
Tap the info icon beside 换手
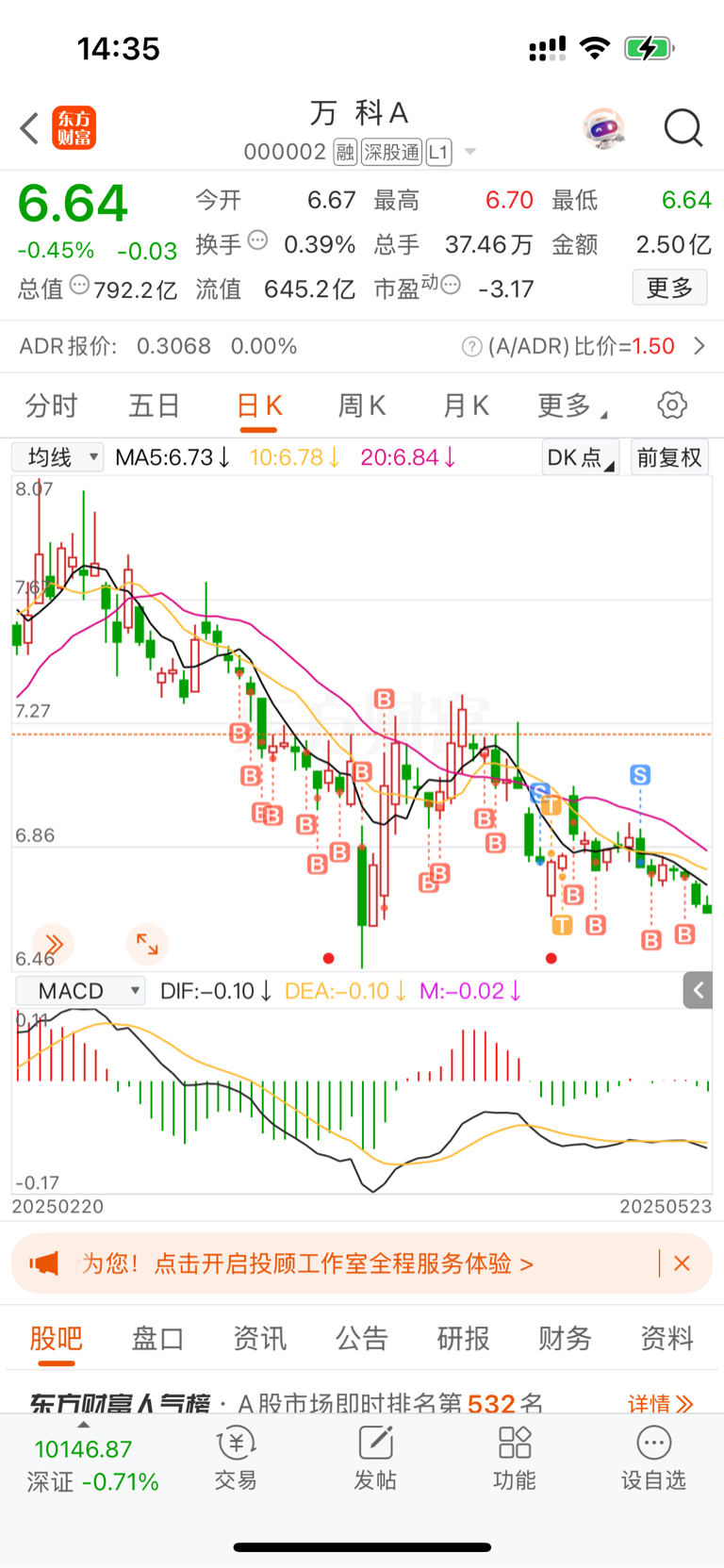click(257, 240)
